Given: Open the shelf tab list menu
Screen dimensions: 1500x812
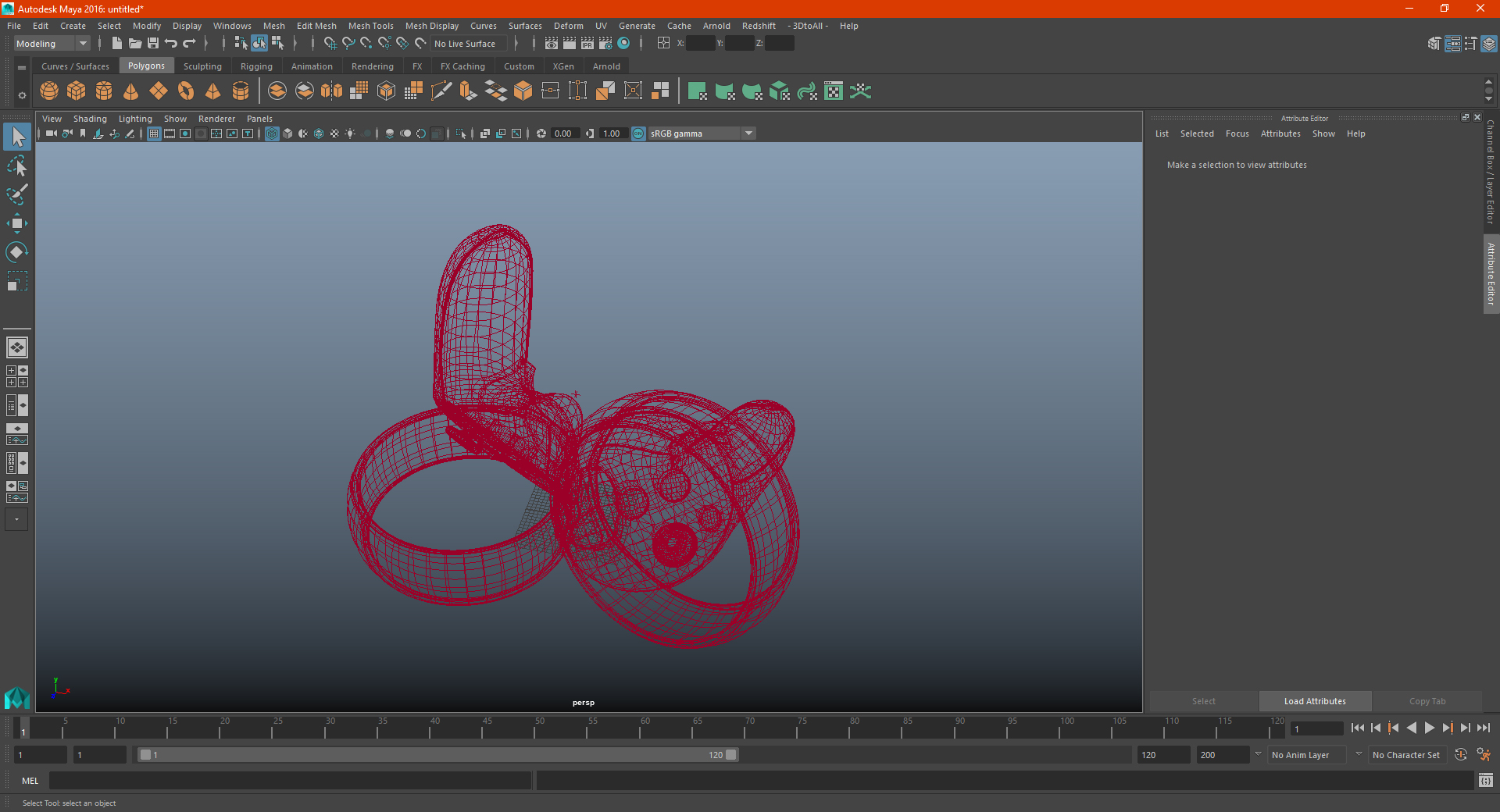Looking at the screenshot, I should tap(22, 68).
